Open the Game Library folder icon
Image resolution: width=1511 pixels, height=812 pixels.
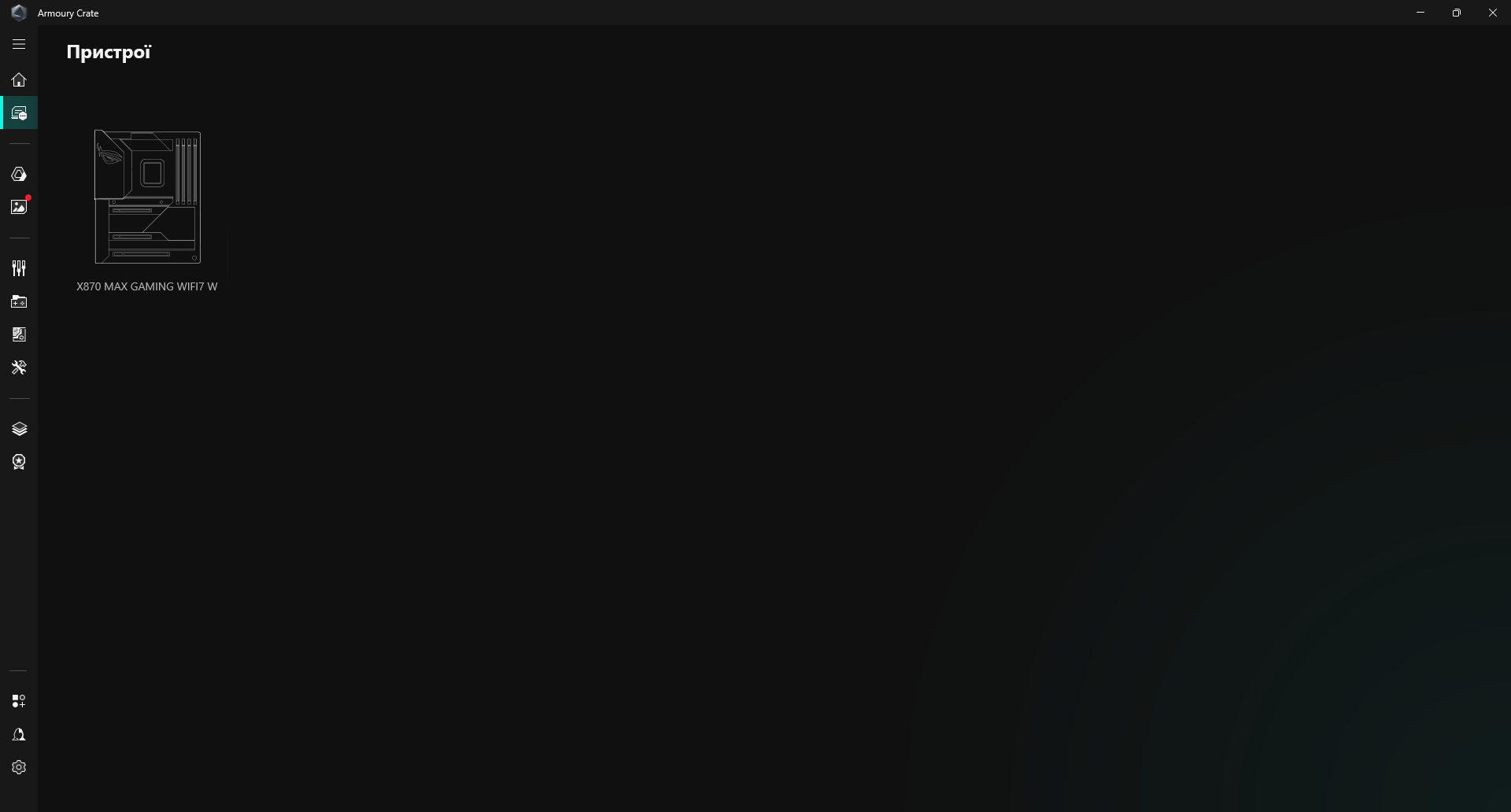[19, 301]
